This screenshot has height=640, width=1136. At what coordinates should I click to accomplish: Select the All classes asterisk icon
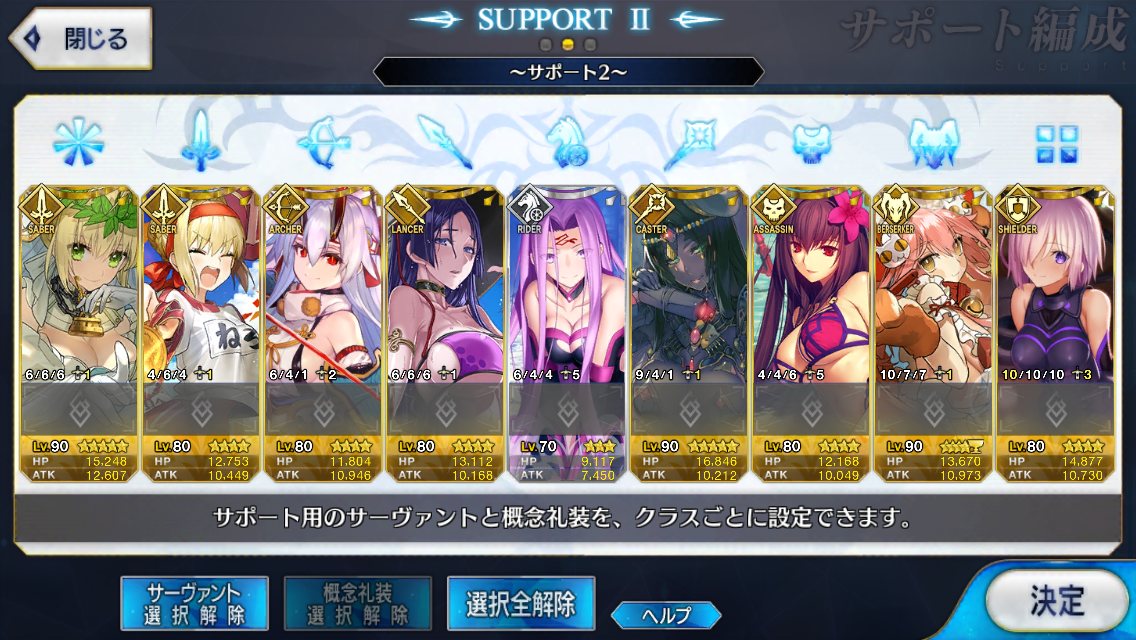coord(78,142)
